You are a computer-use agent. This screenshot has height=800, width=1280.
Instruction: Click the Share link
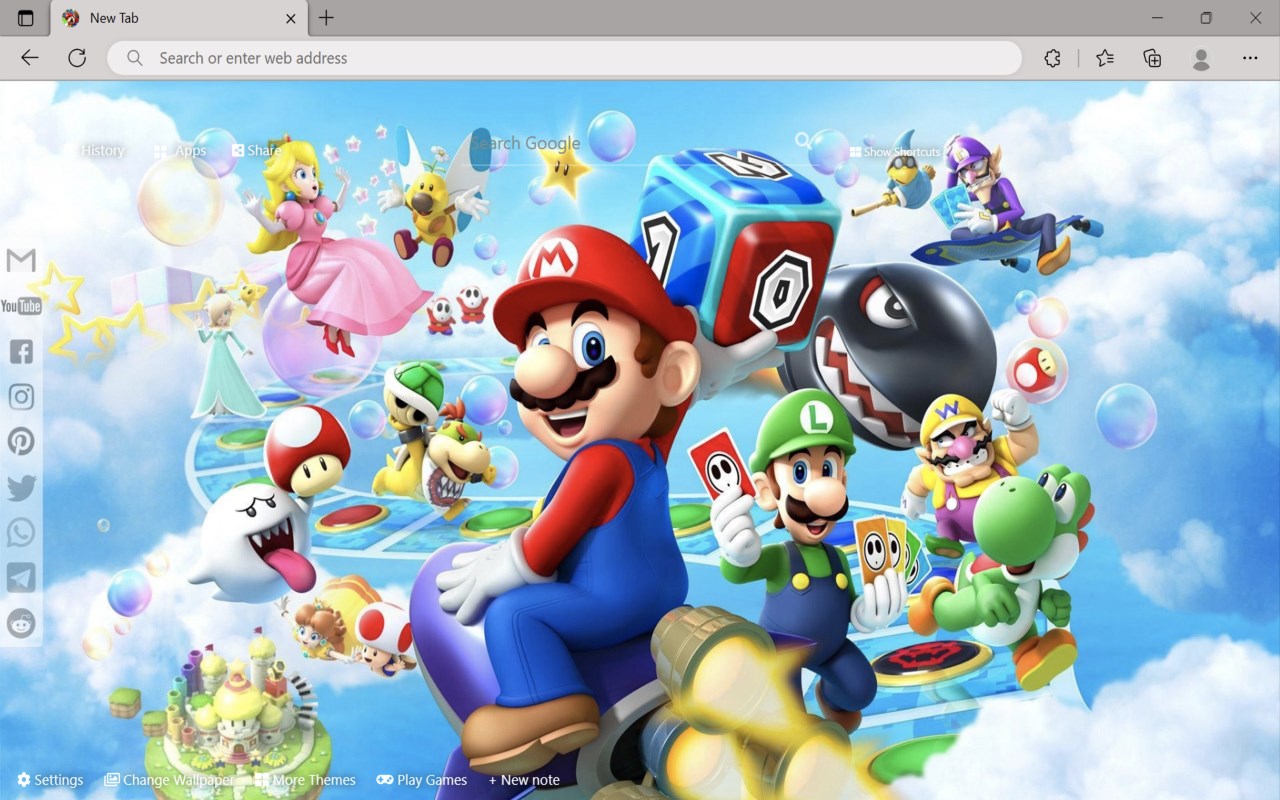(x=256, y=150)
